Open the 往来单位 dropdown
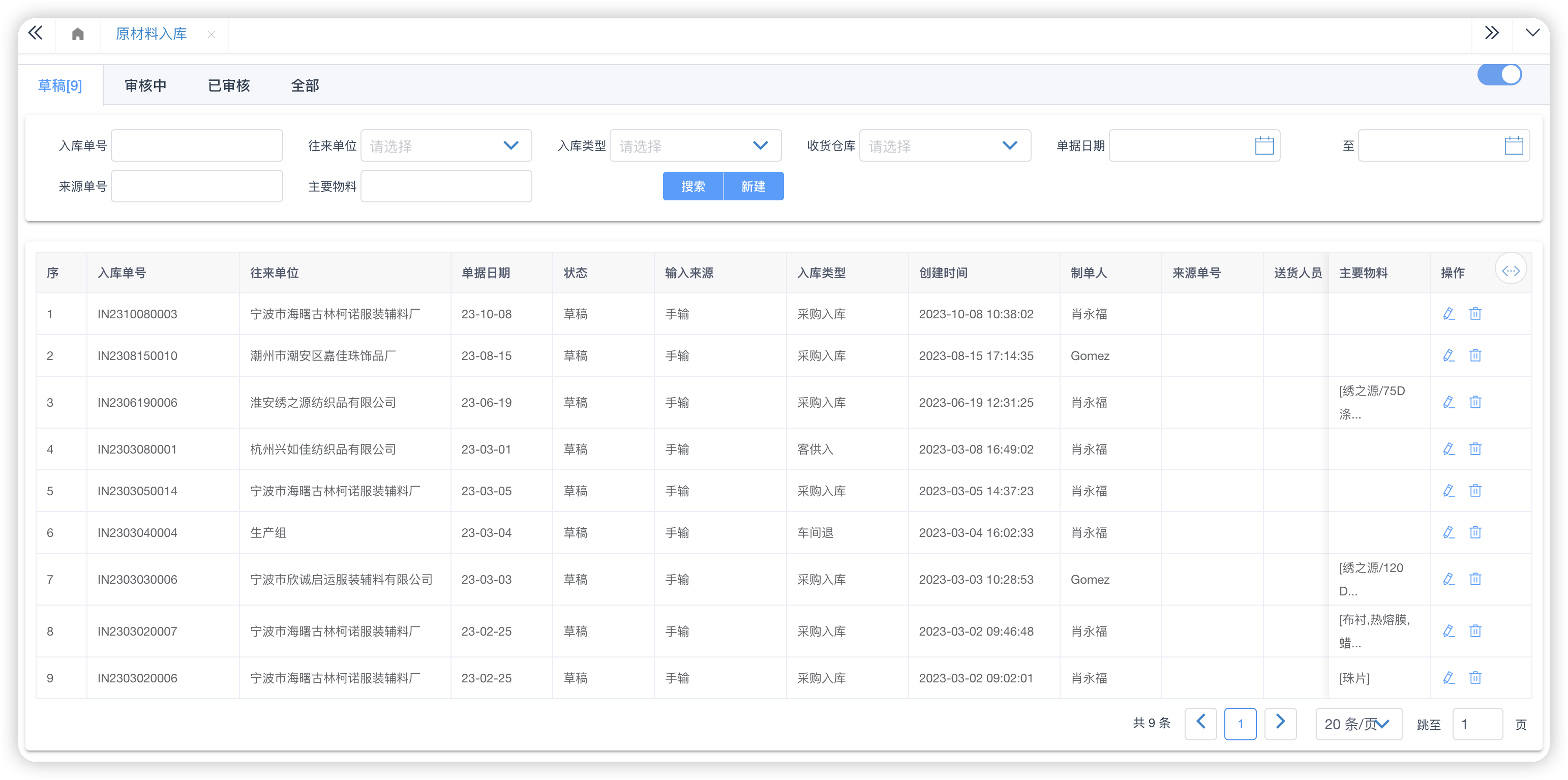The width and height of the screenshot is (1568, 780). pos(446,145)
